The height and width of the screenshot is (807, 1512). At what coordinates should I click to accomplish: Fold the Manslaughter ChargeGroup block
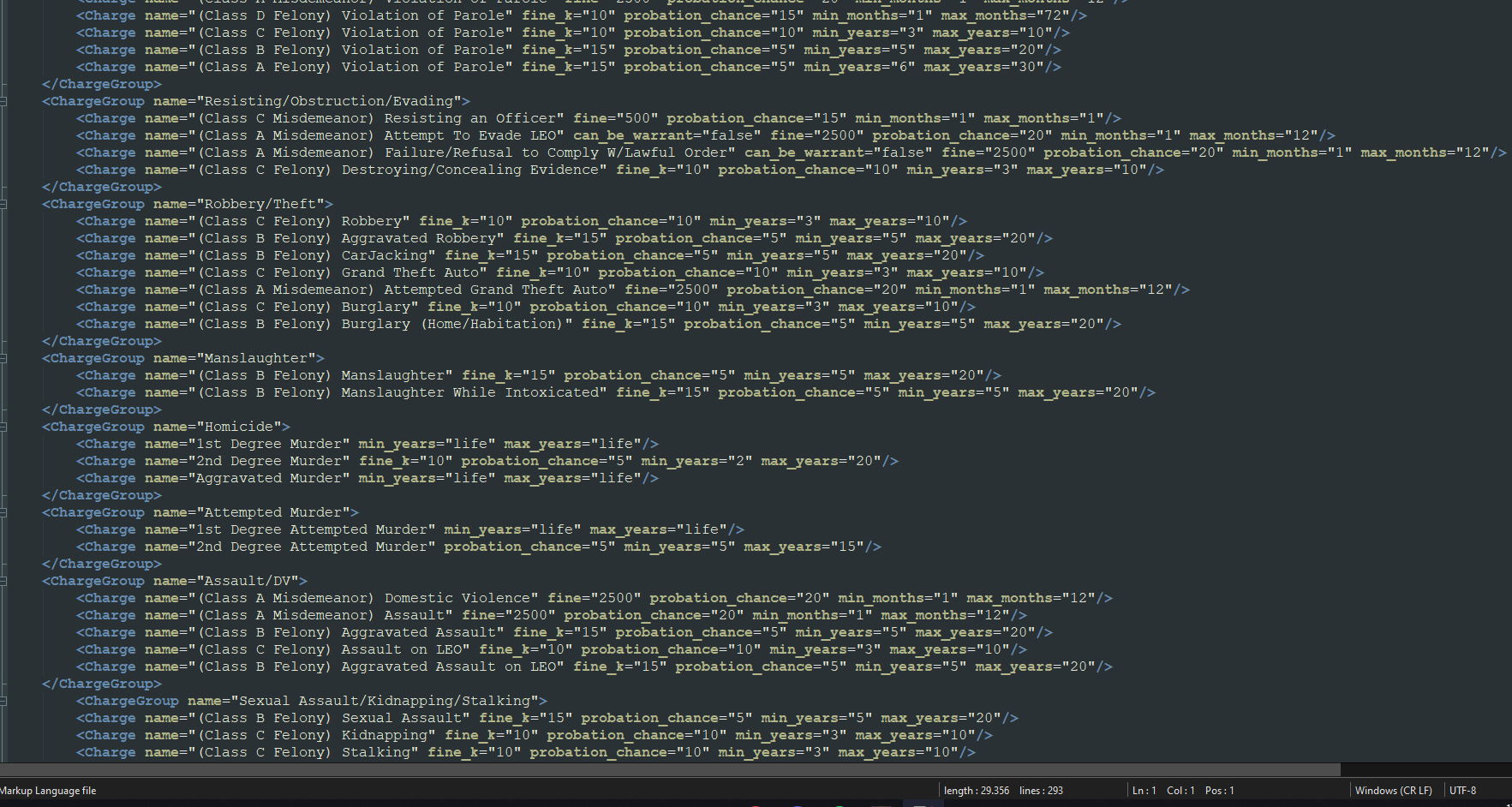pyautogui.click(x=3, y=358)
